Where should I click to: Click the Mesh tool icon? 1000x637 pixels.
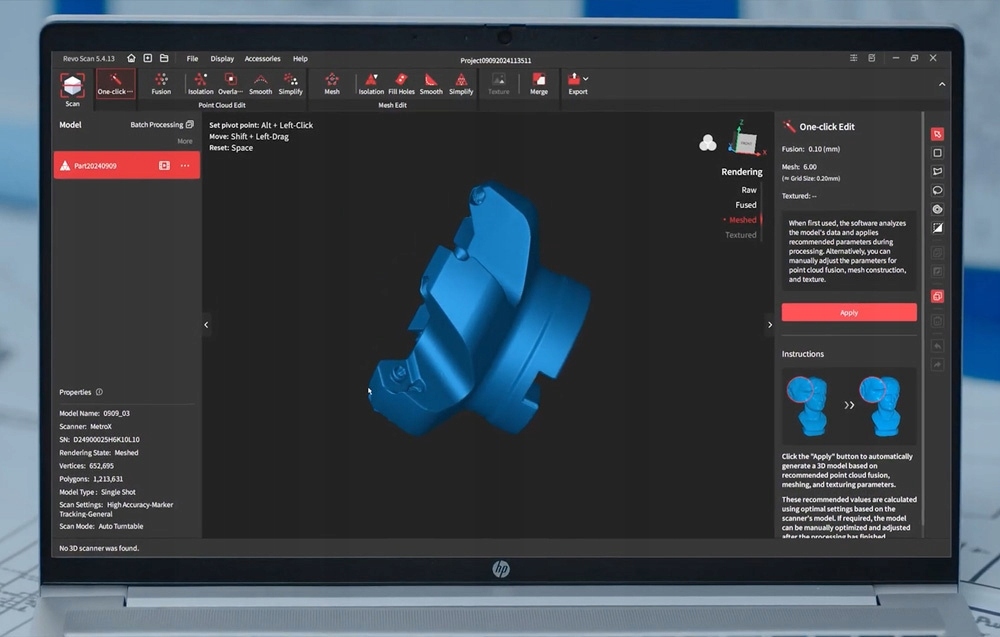pos(332,82)
